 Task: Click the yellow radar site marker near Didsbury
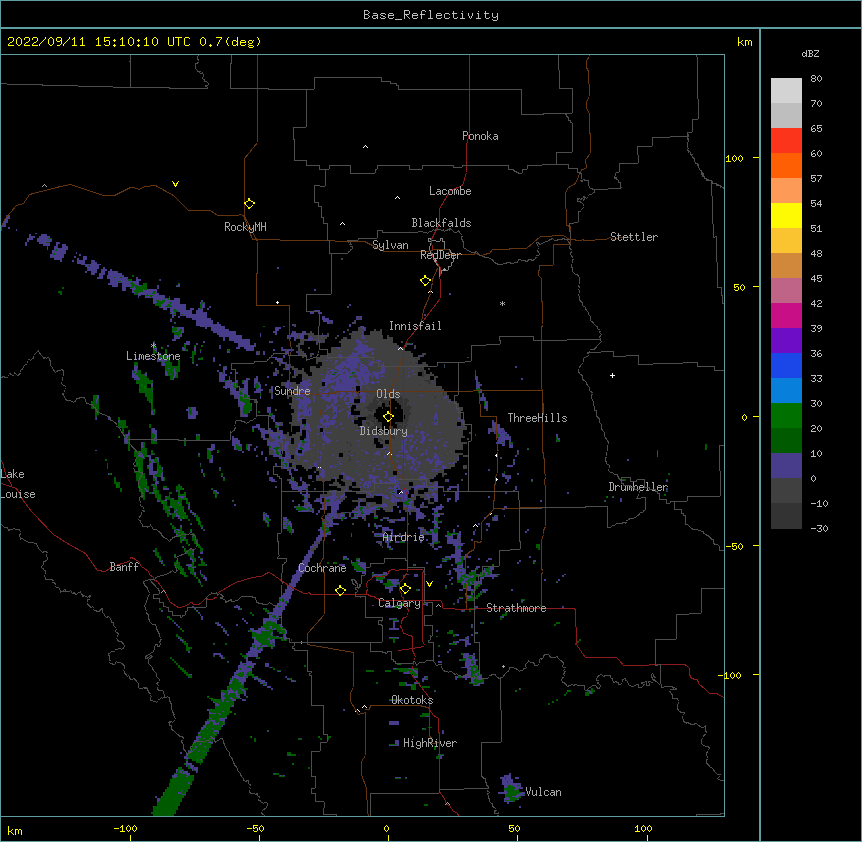pyautogui.click(x=388, y=417)
